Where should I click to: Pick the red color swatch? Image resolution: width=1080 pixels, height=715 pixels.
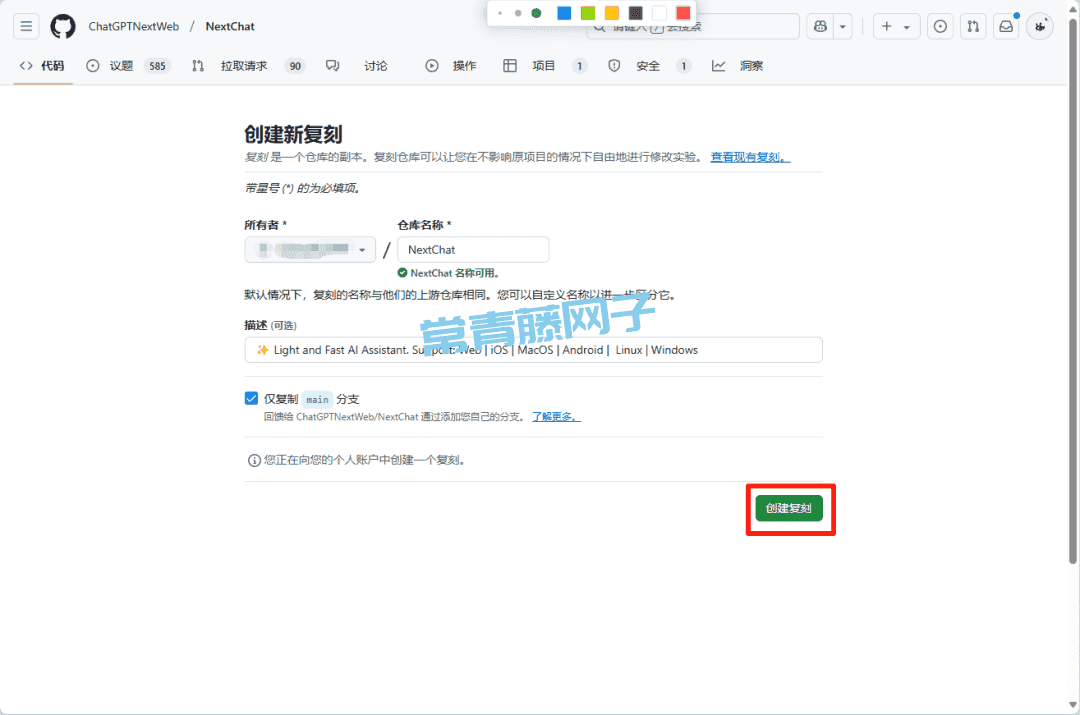click(x=683, y=13)
